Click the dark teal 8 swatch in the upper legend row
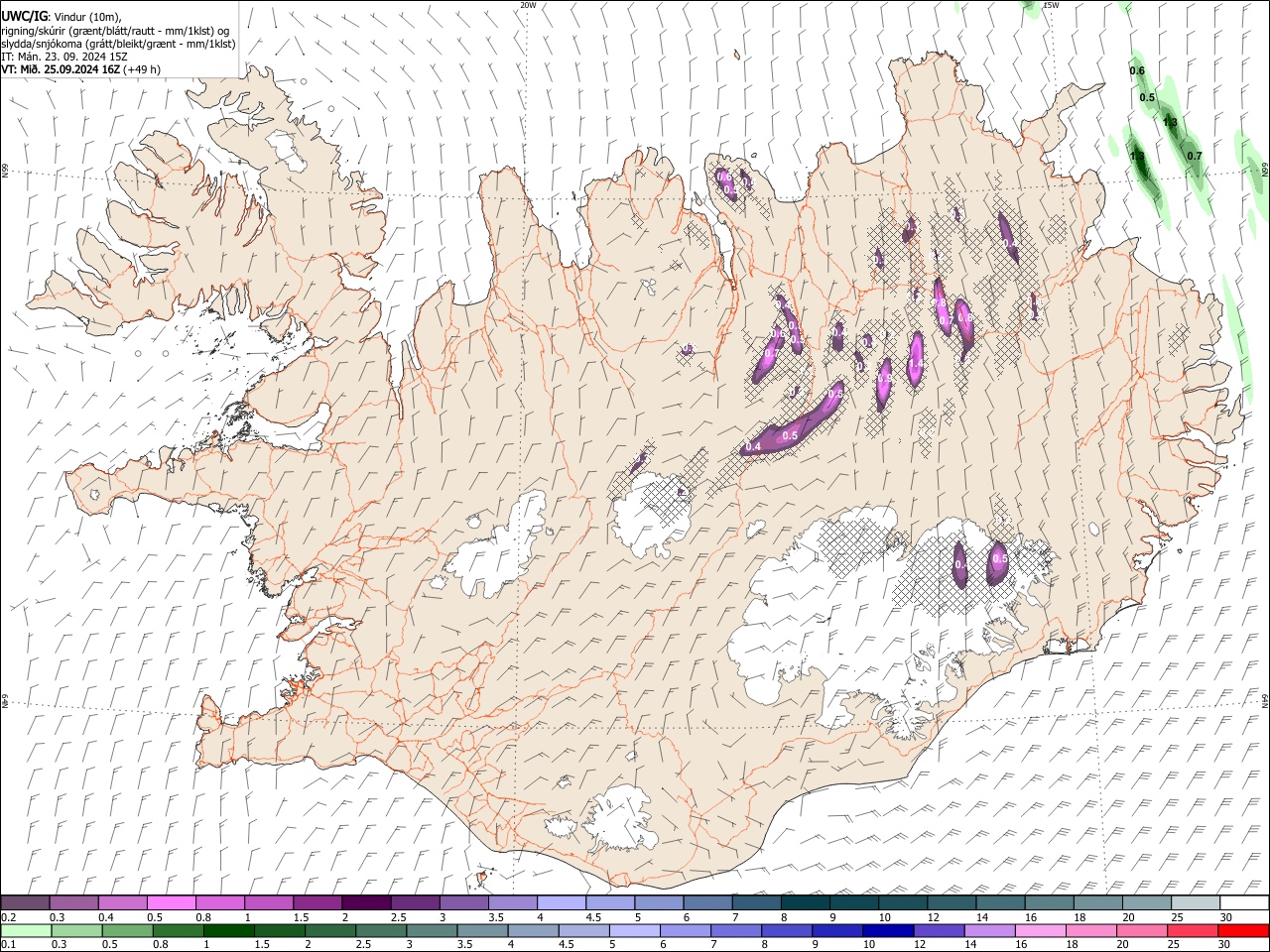The height and width of the screenshot is (952, 1270). [x=805, y=902]
